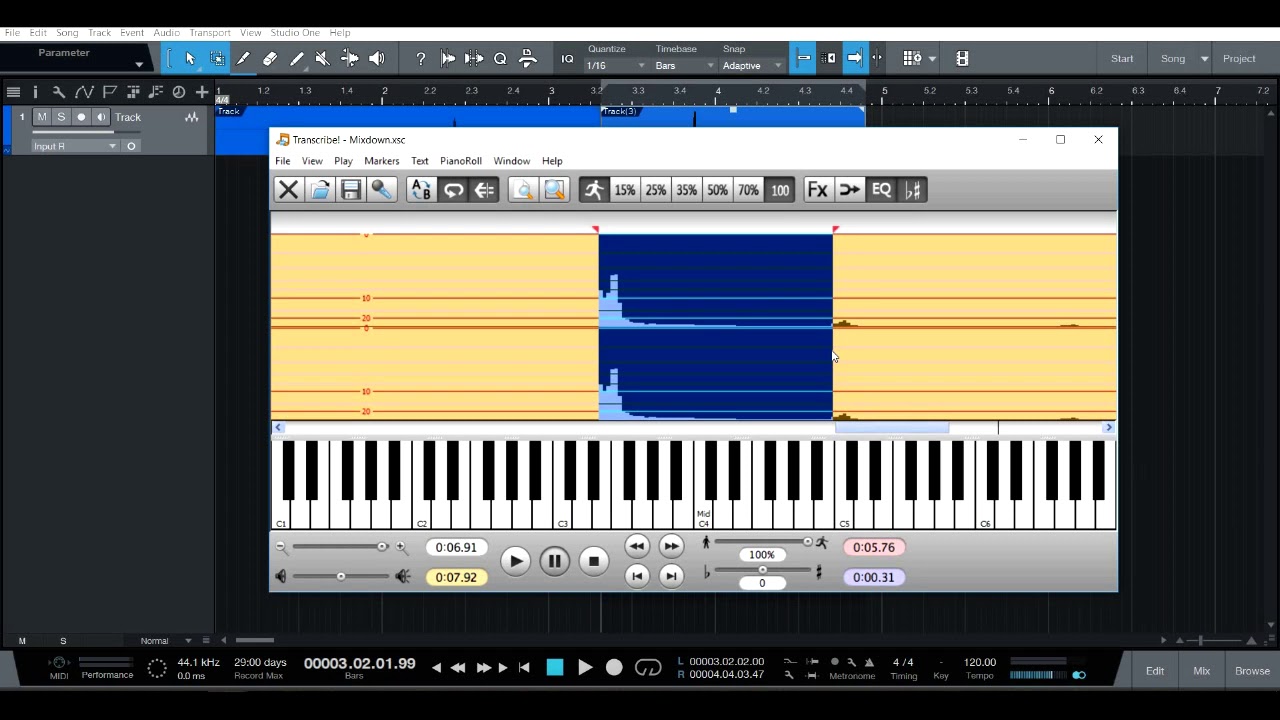Image resolution: width=1280 pixels, height=720 pixels.
Task: Click the record microphone icon in Transcribe!
Action: click(x=382, y=190)
